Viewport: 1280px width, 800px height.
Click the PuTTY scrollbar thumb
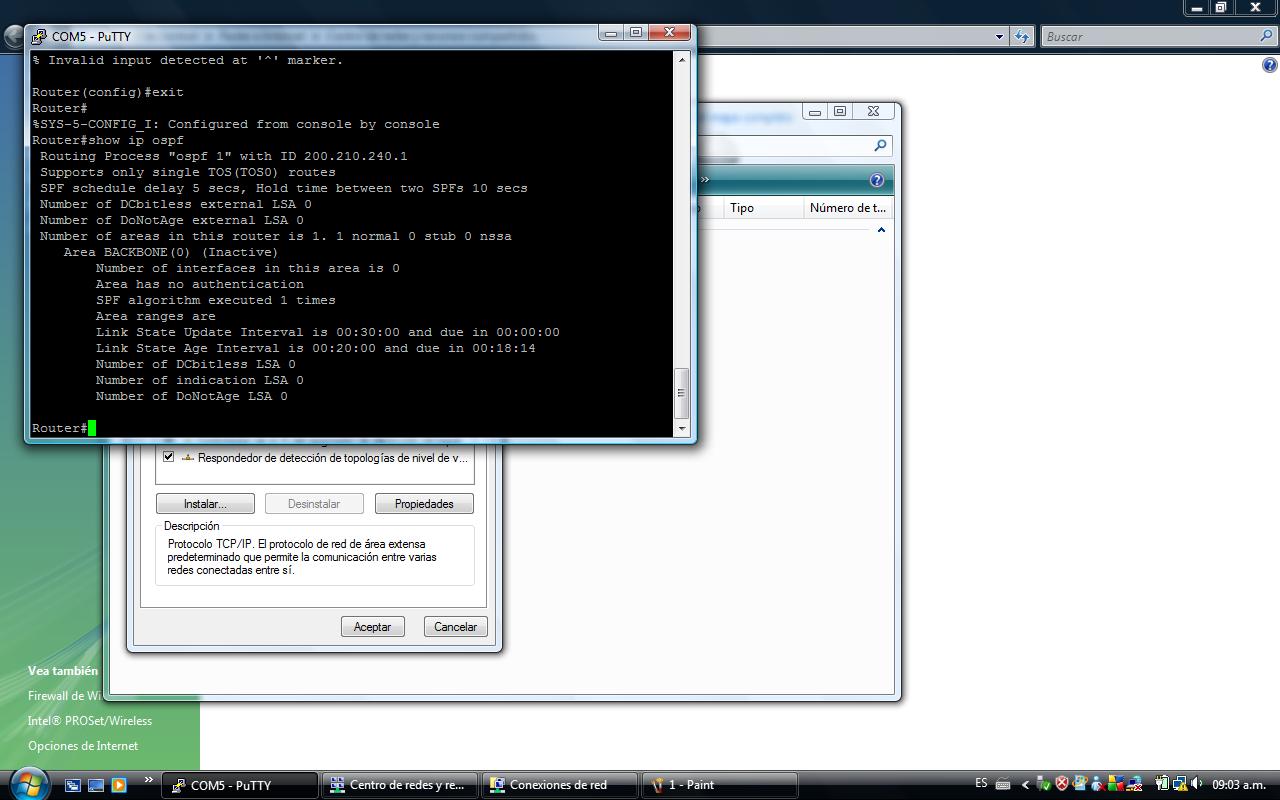tap(682, 392)
